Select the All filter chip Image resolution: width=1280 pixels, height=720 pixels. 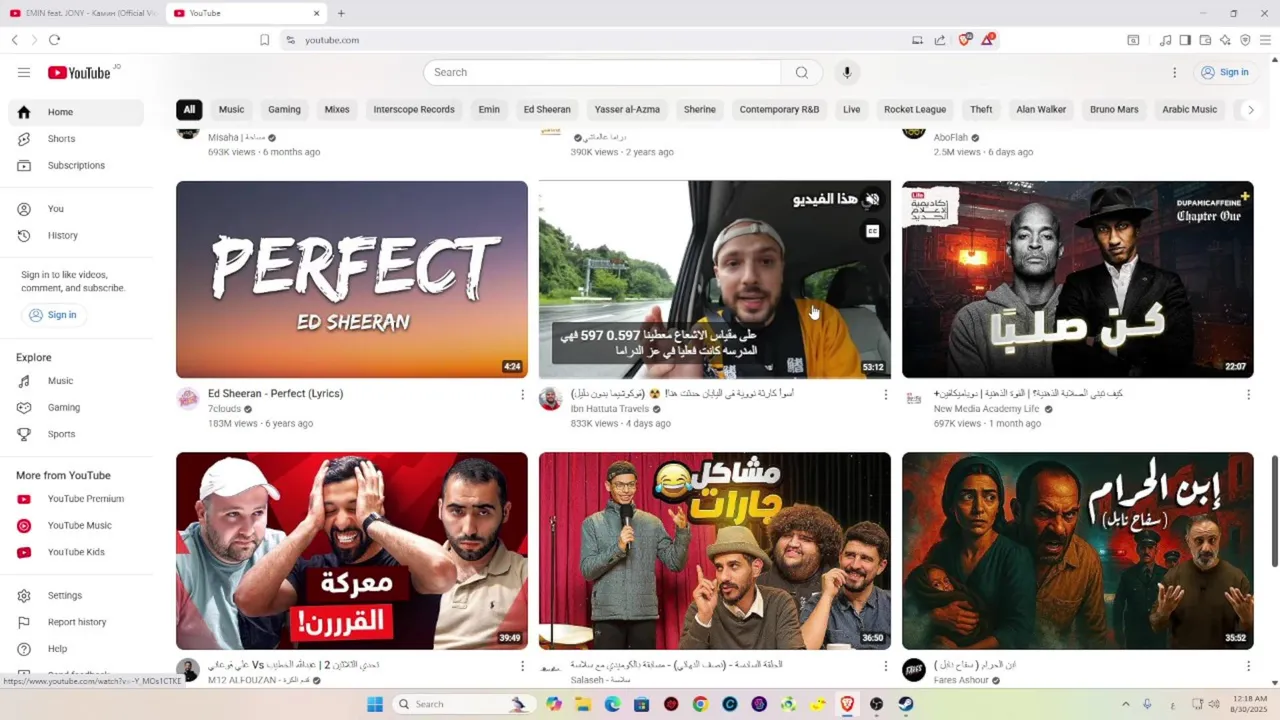pyautogui.click(x=189, y=110)
